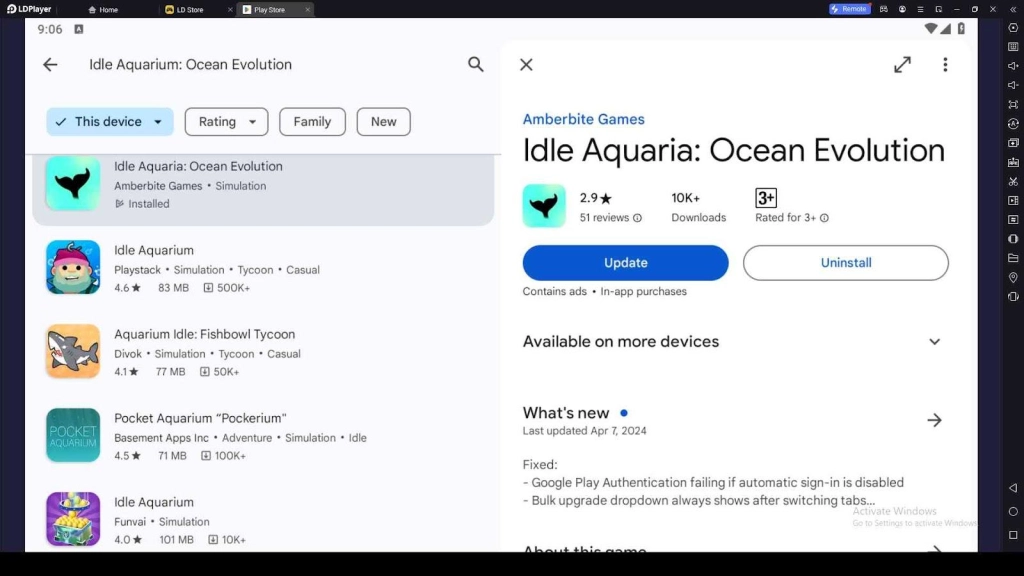Close the LD Store tab

[230, 10]
